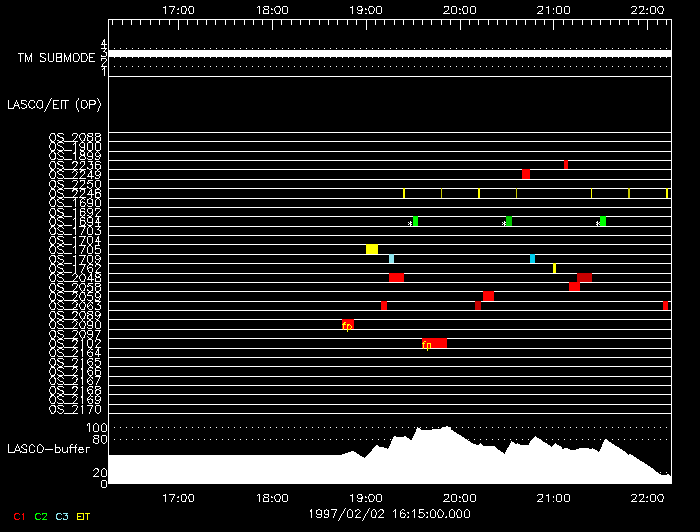Select the red block on the OS_2059 row
The height and width of the screenshot is (532, 700).
(x=488, y=296)
